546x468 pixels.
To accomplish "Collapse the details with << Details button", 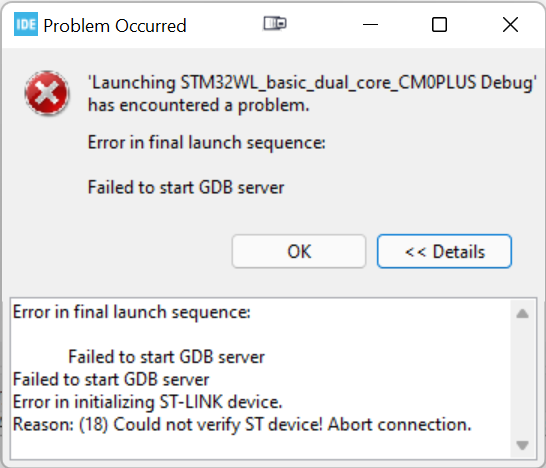I will [x=444, y=251].
